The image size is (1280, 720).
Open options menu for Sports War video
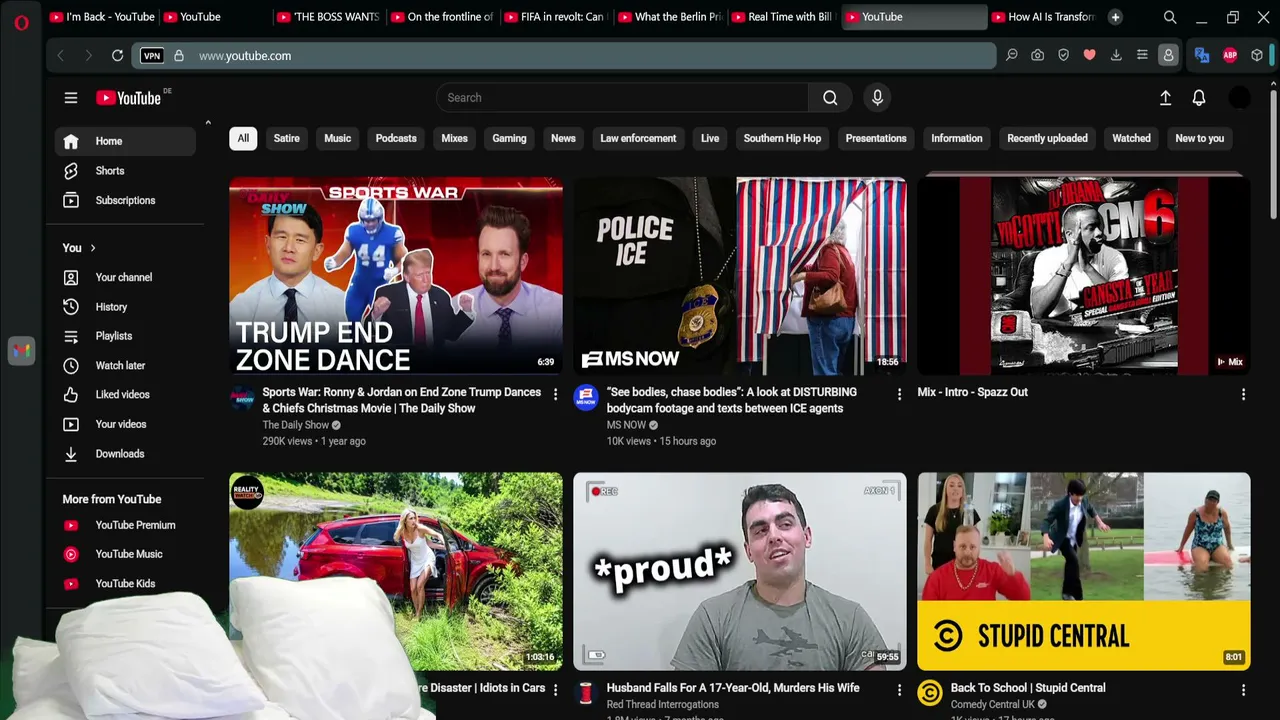coord(556,395)
